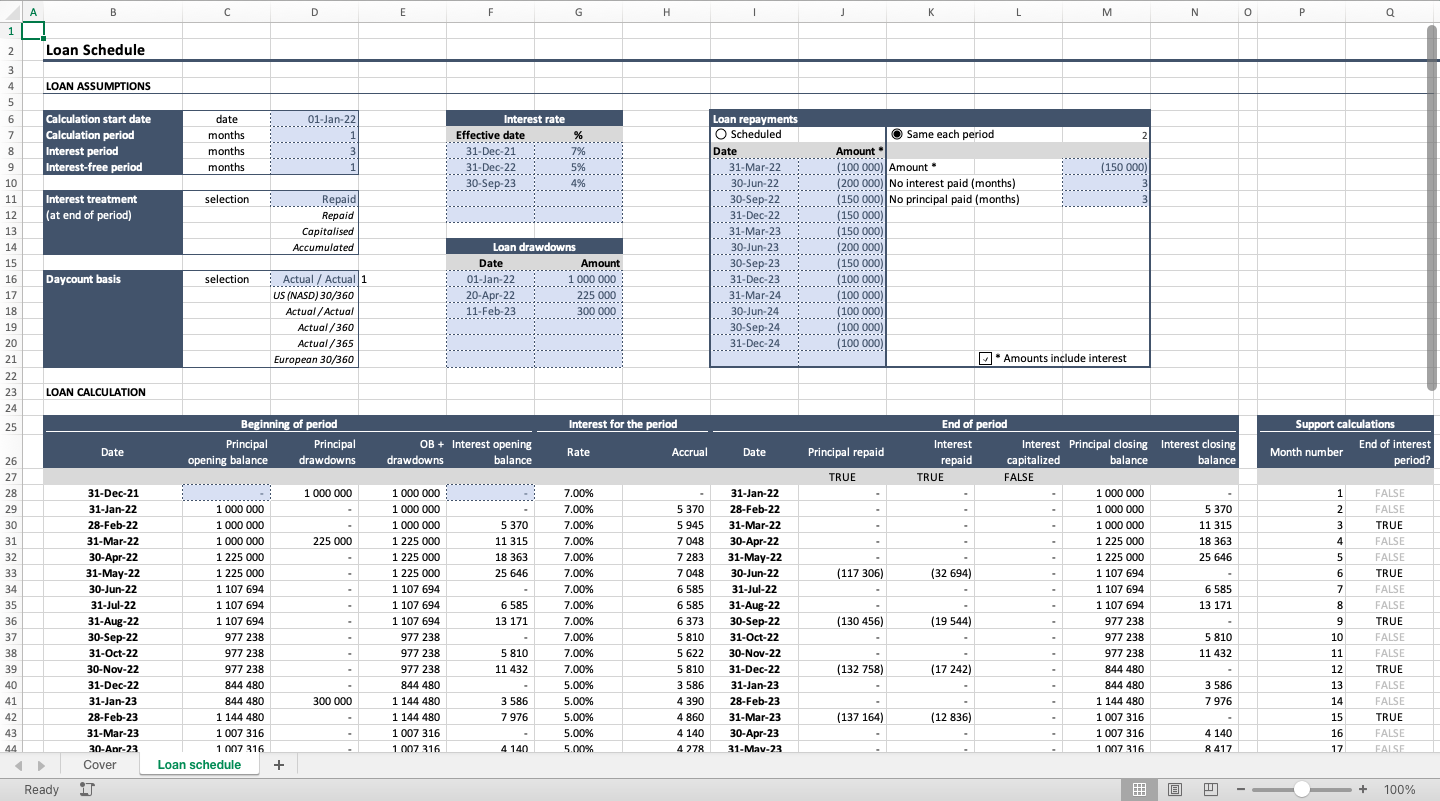This screenshot has width=1440, height=801.
Task: Select column header D
Action: pos(315,12)
